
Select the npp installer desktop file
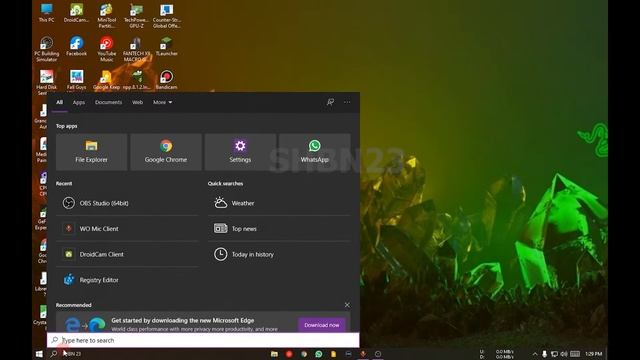(136, 80)
